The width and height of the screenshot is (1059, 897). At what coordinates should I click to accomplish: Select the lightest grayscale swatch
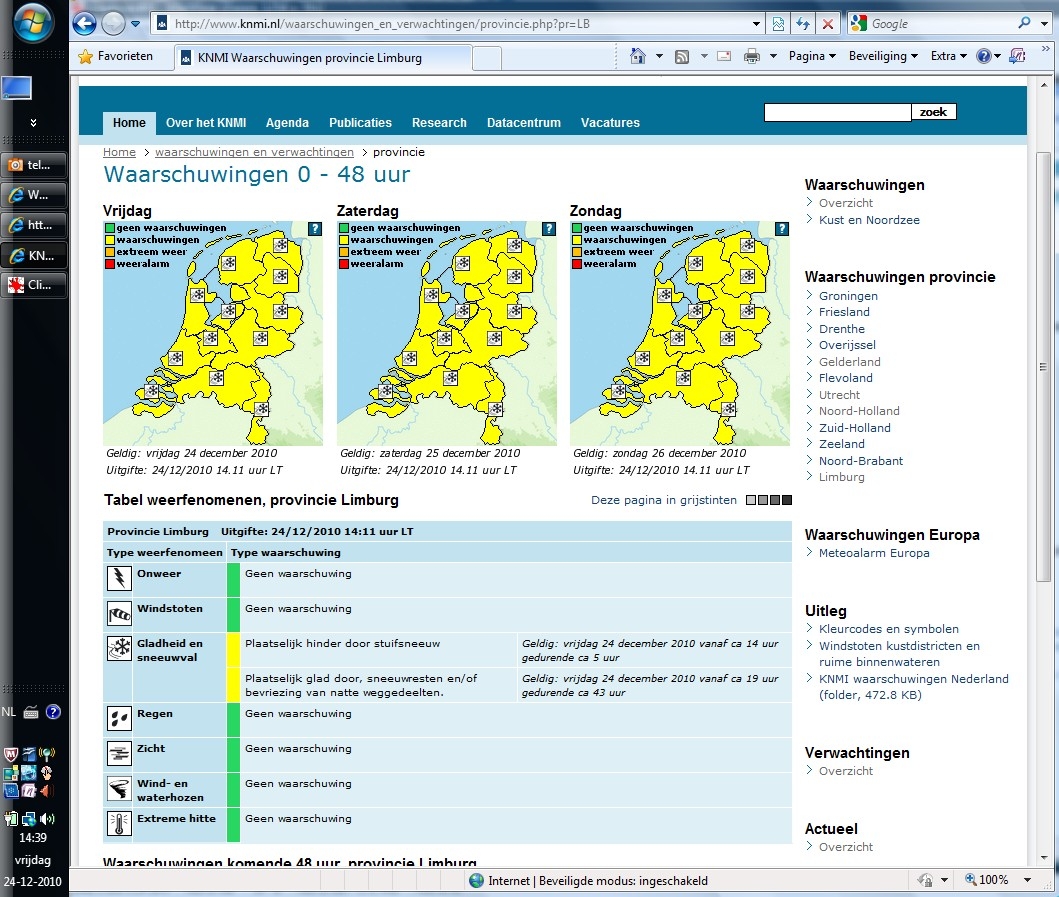point(751,500)
